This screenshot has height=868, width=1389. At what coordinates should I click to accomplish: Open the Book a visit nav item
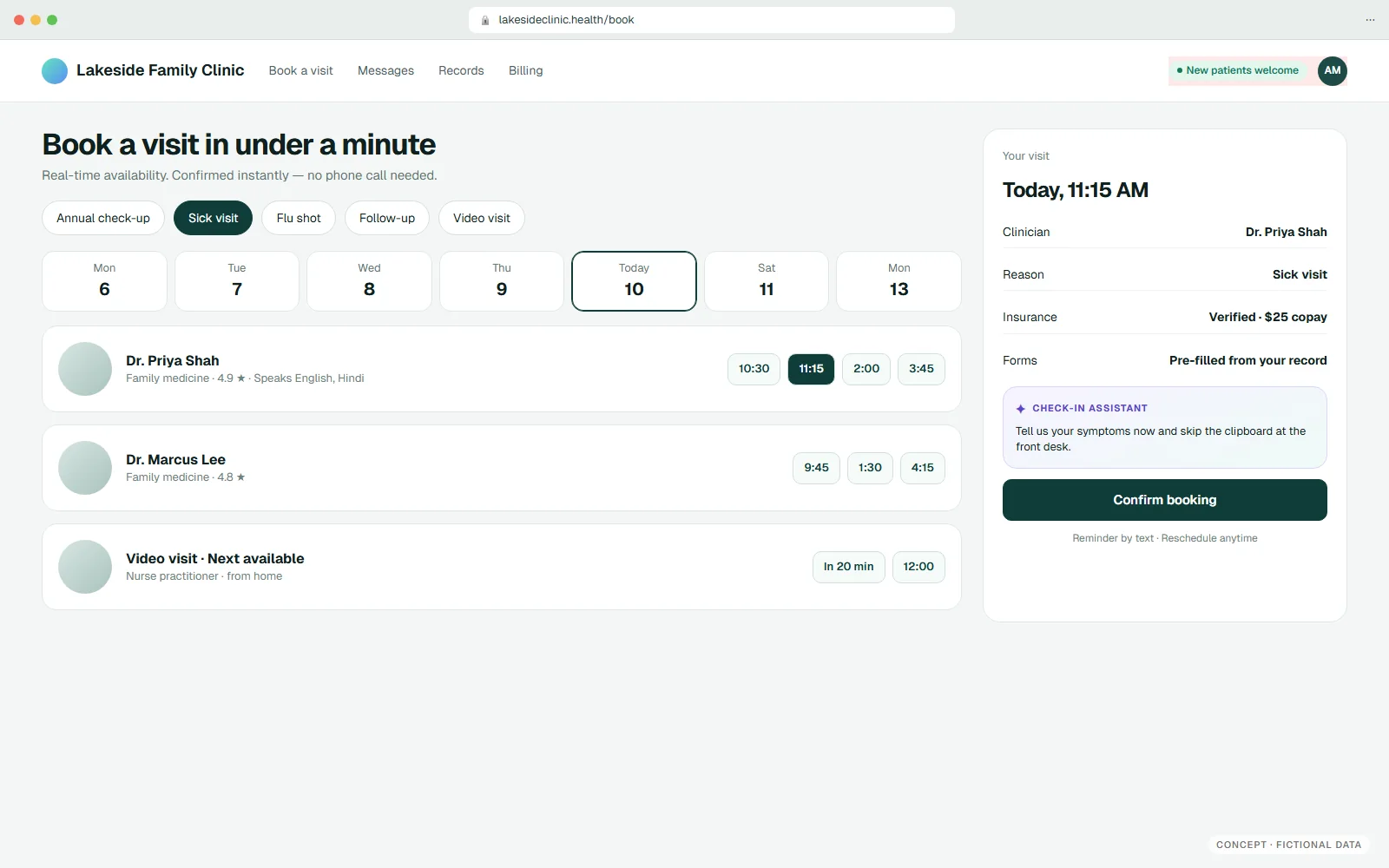tap(300, 70)
